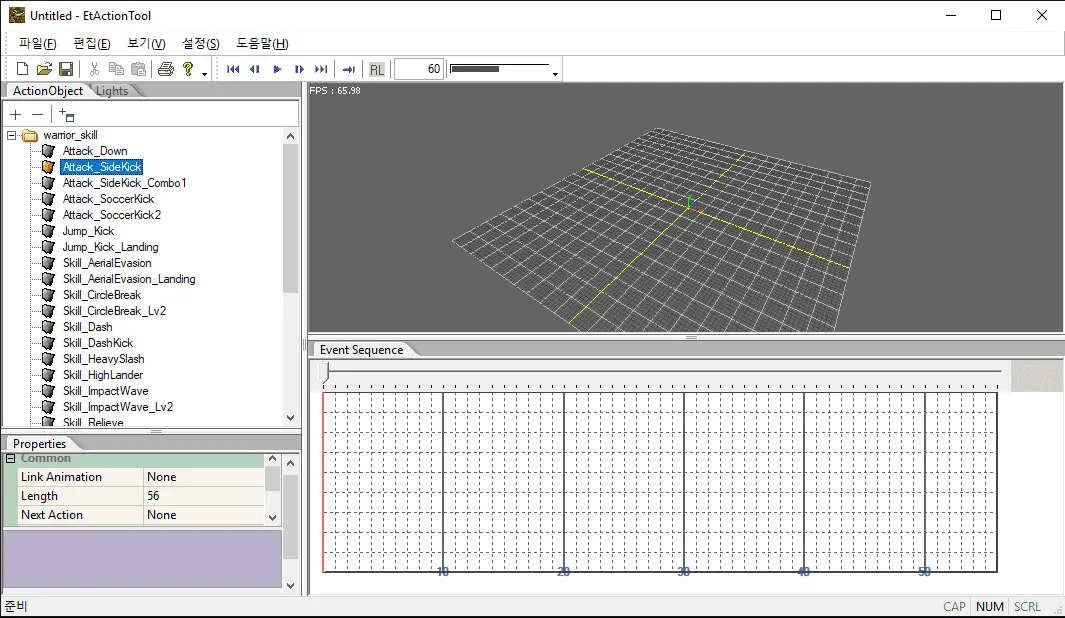Select the Attack_SoccerKick action
Image resolution: width=1065 pixels, height=618 pixels.
click(x=108, y=199)
